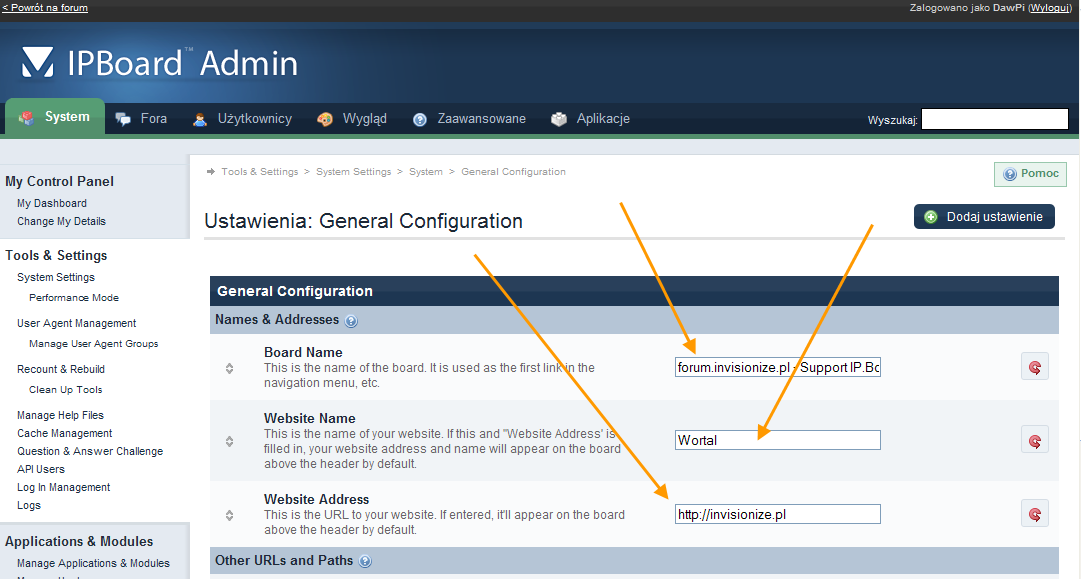This screenshot has height=579, width=1081.
Task: Click the revert icon for Board Name
Action: click(x=1034, y=367)
